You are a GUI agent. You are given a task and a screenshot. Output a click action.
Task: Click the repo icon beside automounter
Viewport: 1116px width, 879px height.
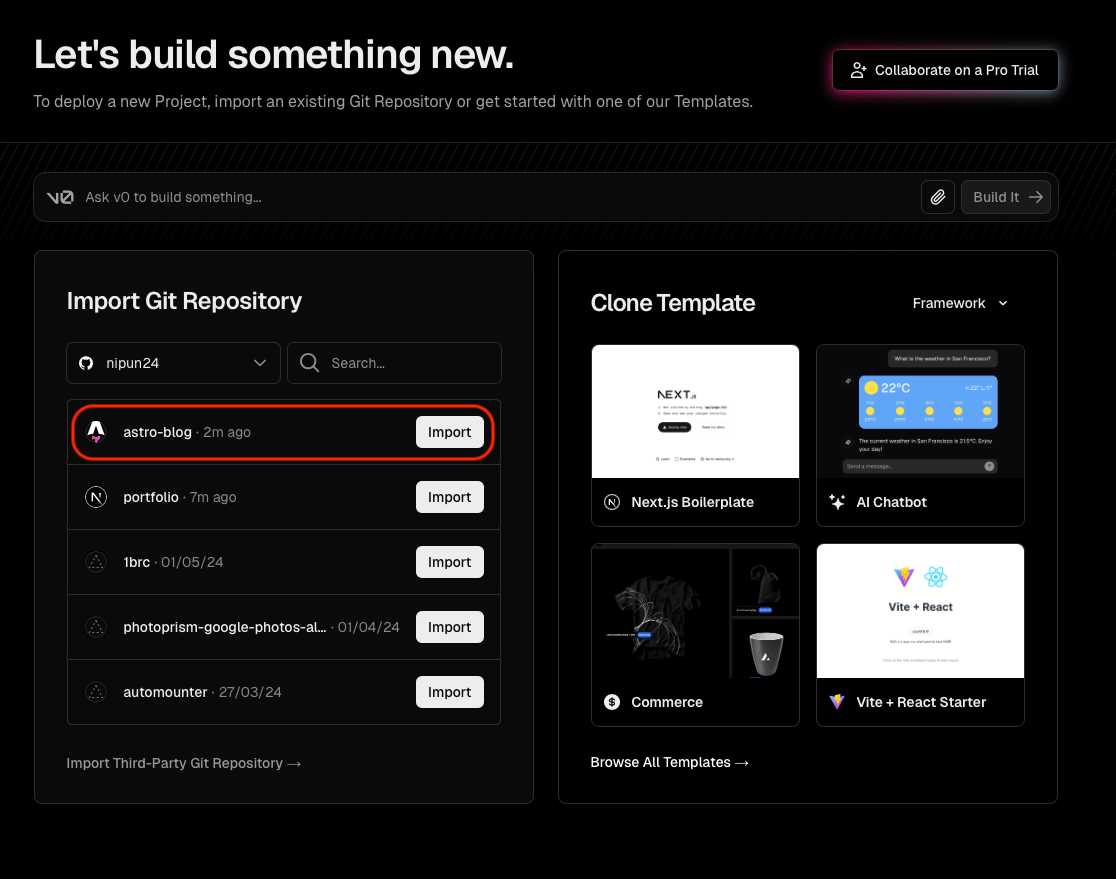[96, 692]
